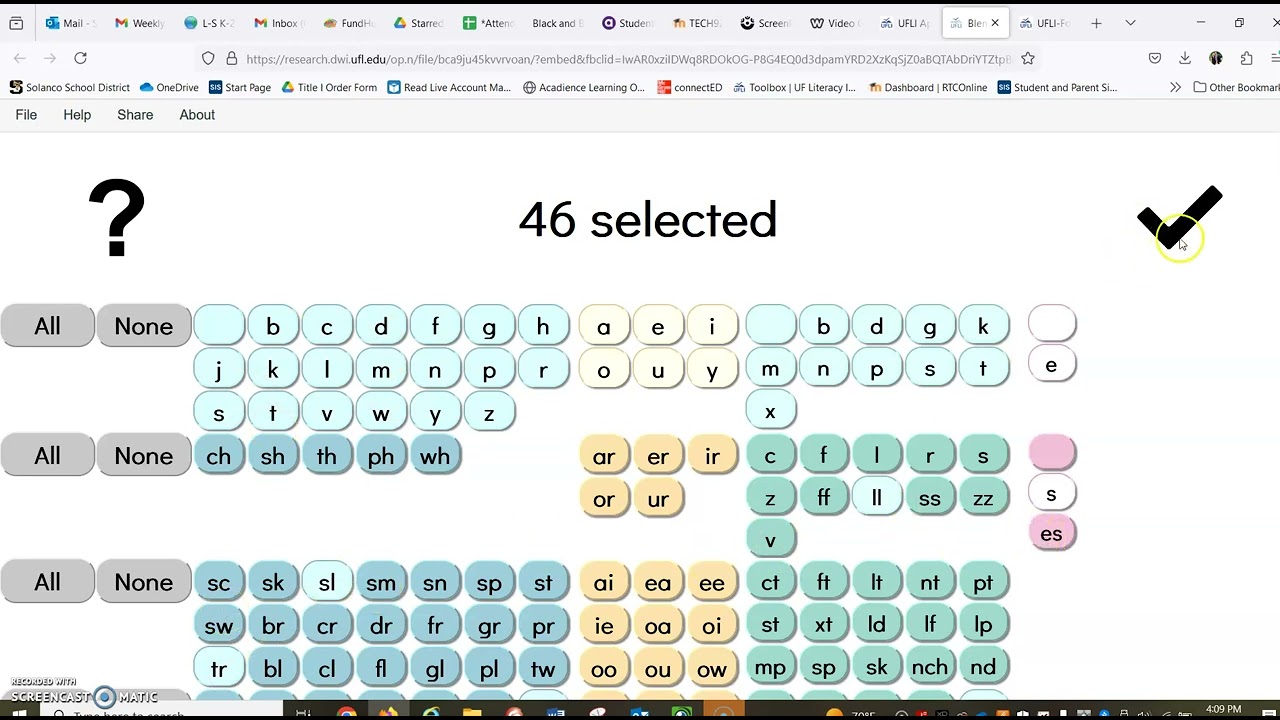Switch to the TECH9 browser tab

(x=697, y=23)
